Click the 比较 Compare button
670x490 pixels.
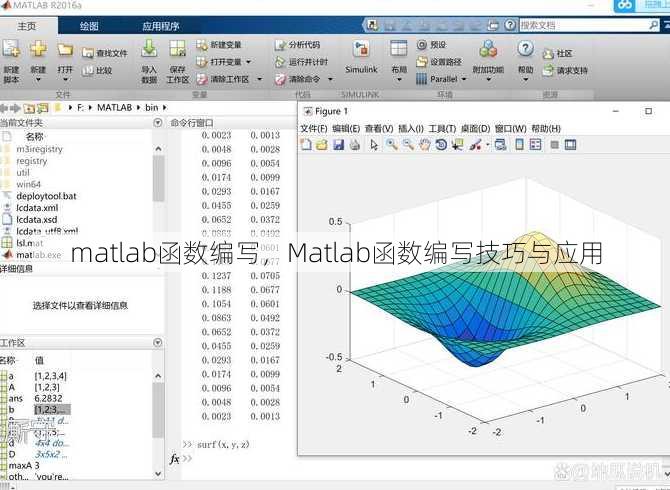click(97, 70)
